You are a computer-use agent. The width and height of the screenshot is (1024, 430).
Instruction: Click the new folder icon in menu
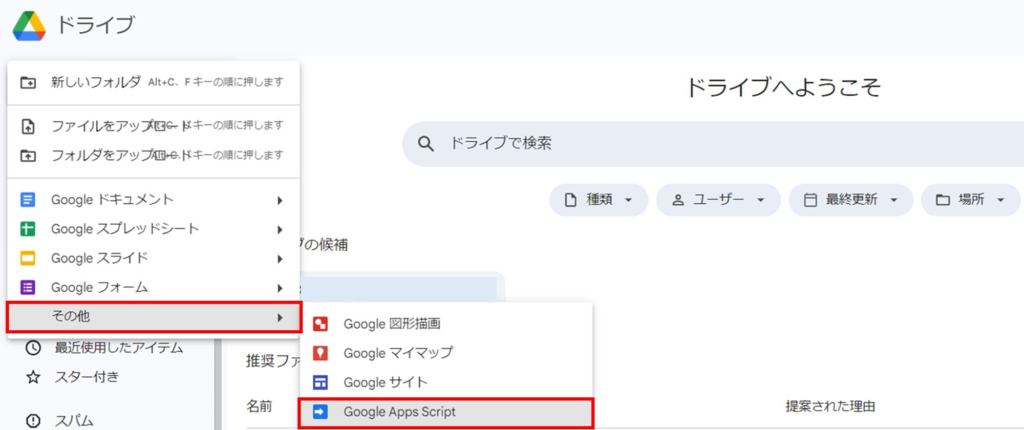coord(27,82)
